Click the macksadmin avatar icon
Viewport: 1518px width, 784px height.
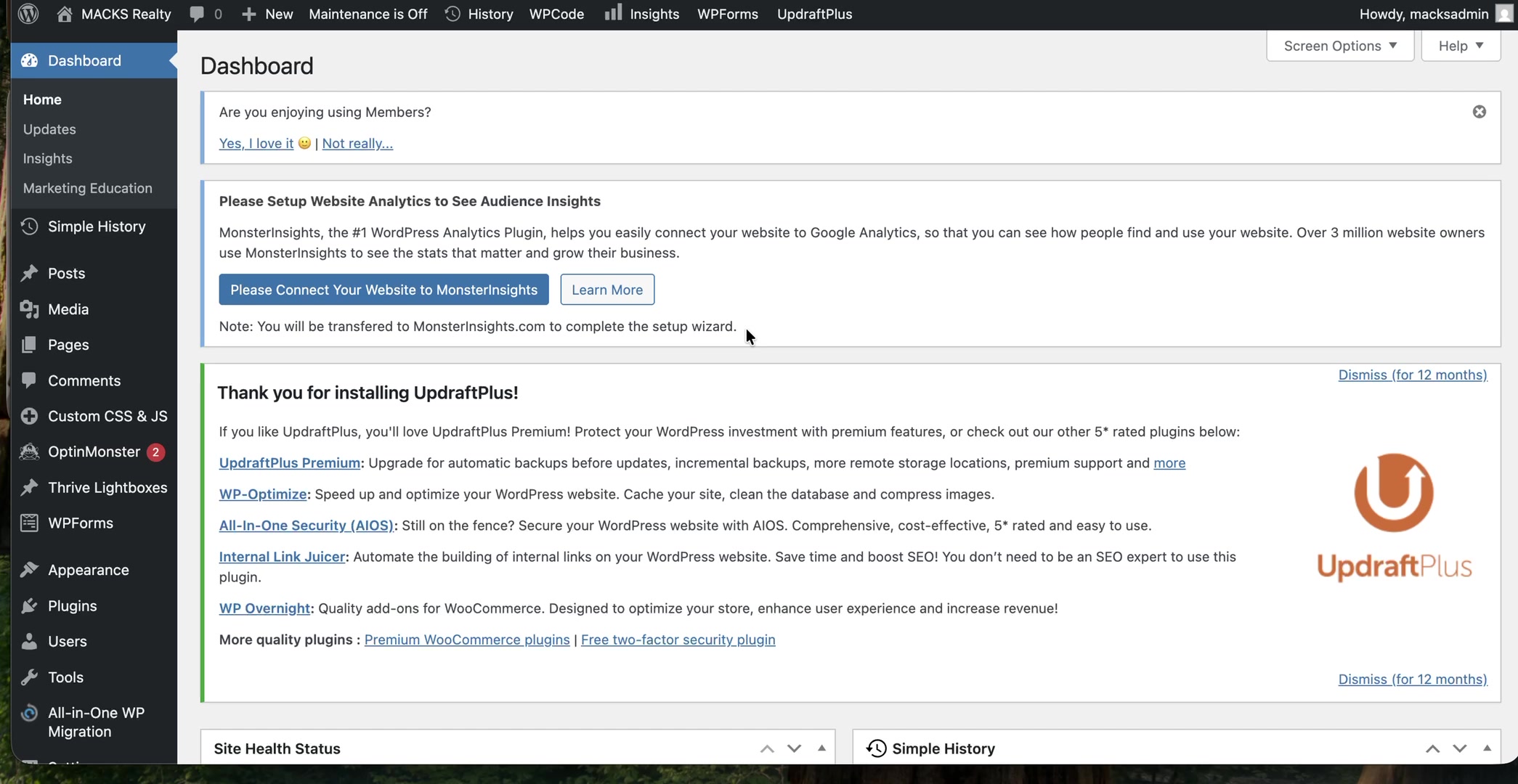(1503, 14)
